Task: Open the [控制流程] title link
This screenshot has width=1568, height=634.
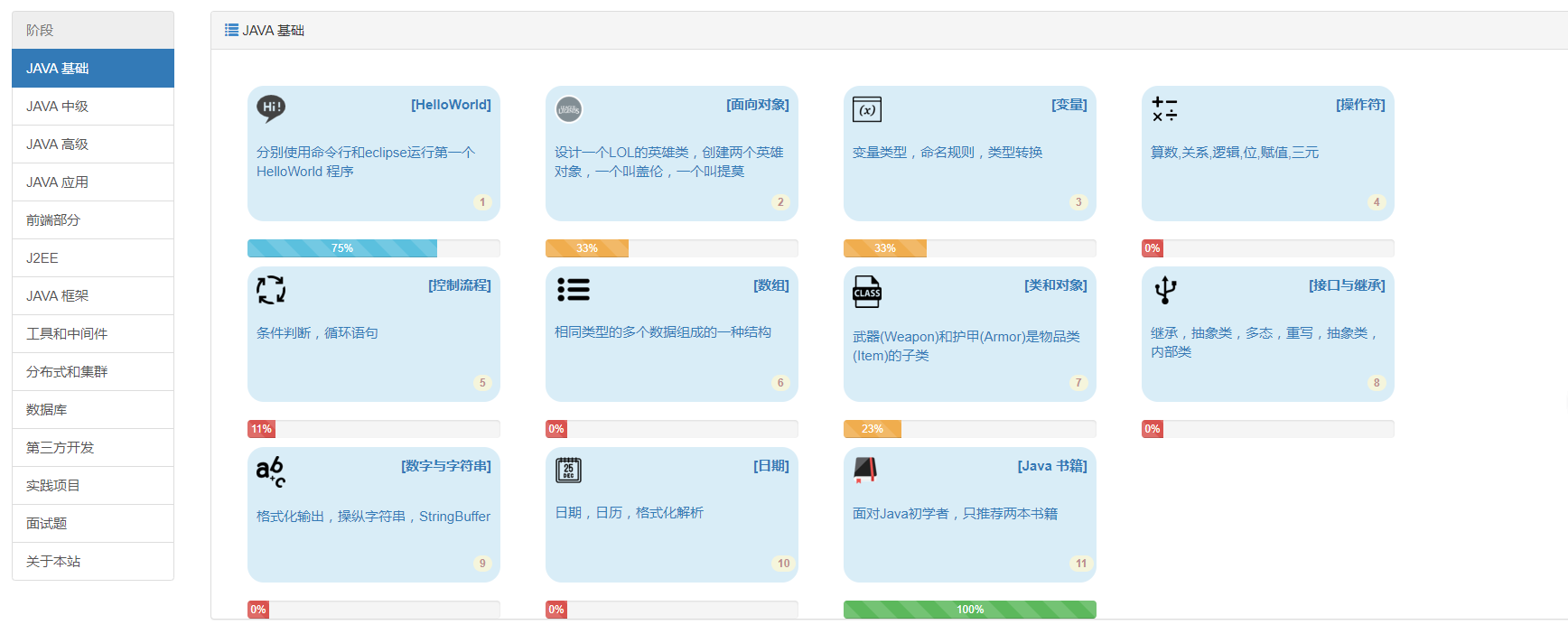Action: coord(460,285)
